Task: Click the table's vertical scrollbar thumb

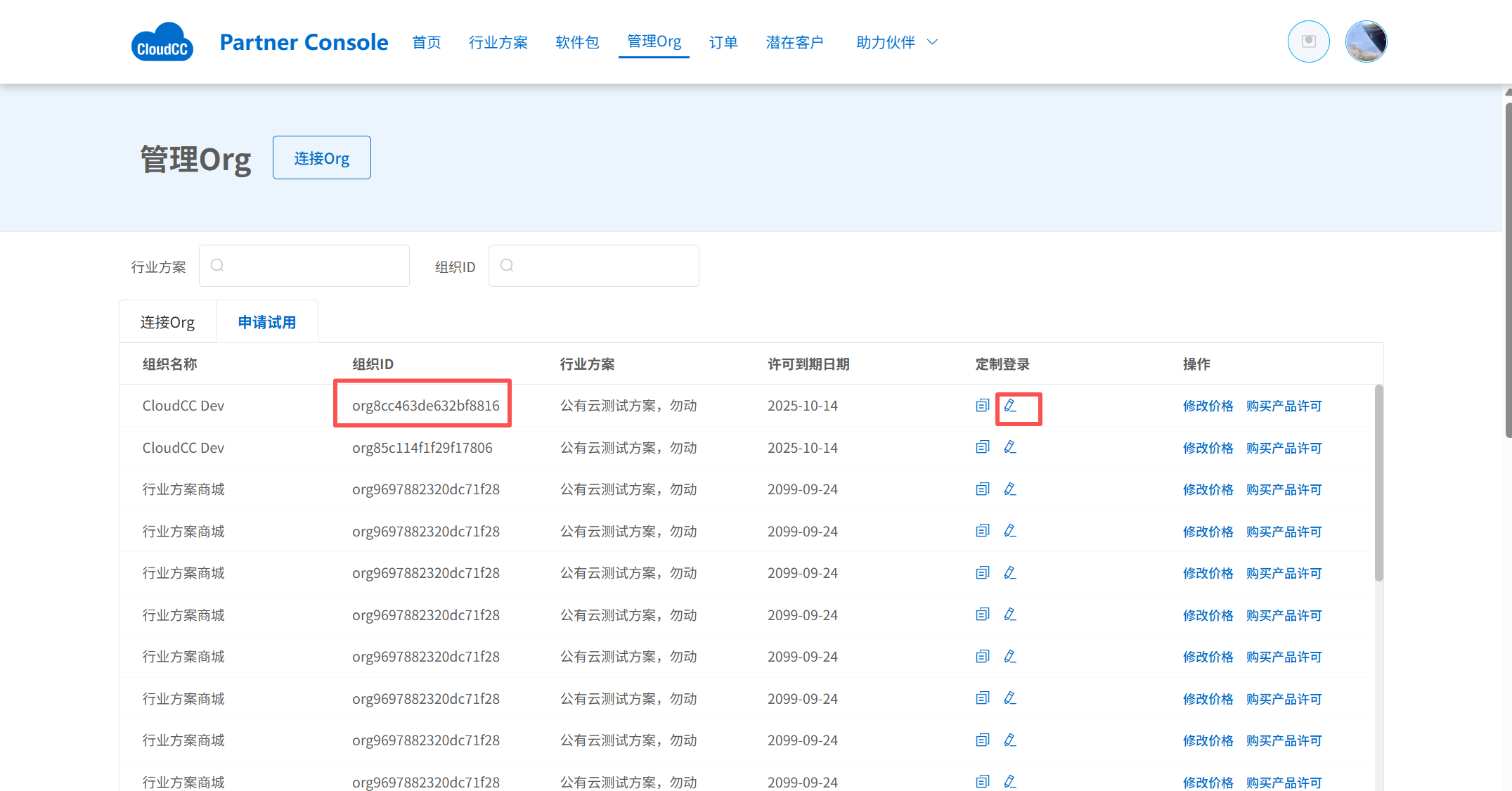Action: (x=1378, y=482)
